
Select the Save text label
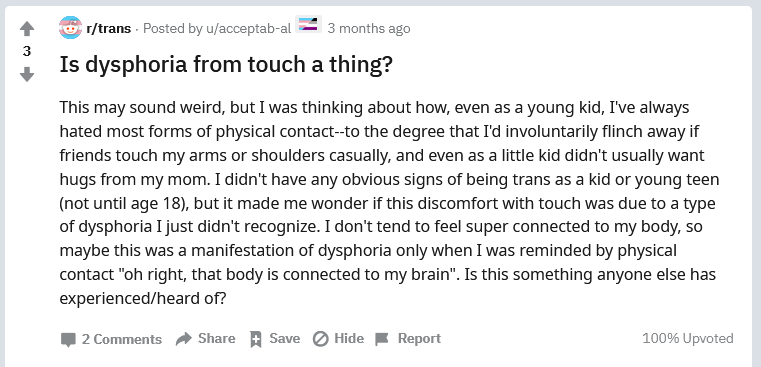(284, 338)
